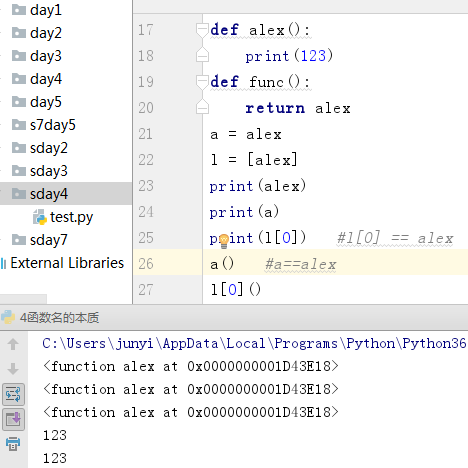Screen dimensions: 468x468
Task: Open test.py in the project tree
Action: 71,217
